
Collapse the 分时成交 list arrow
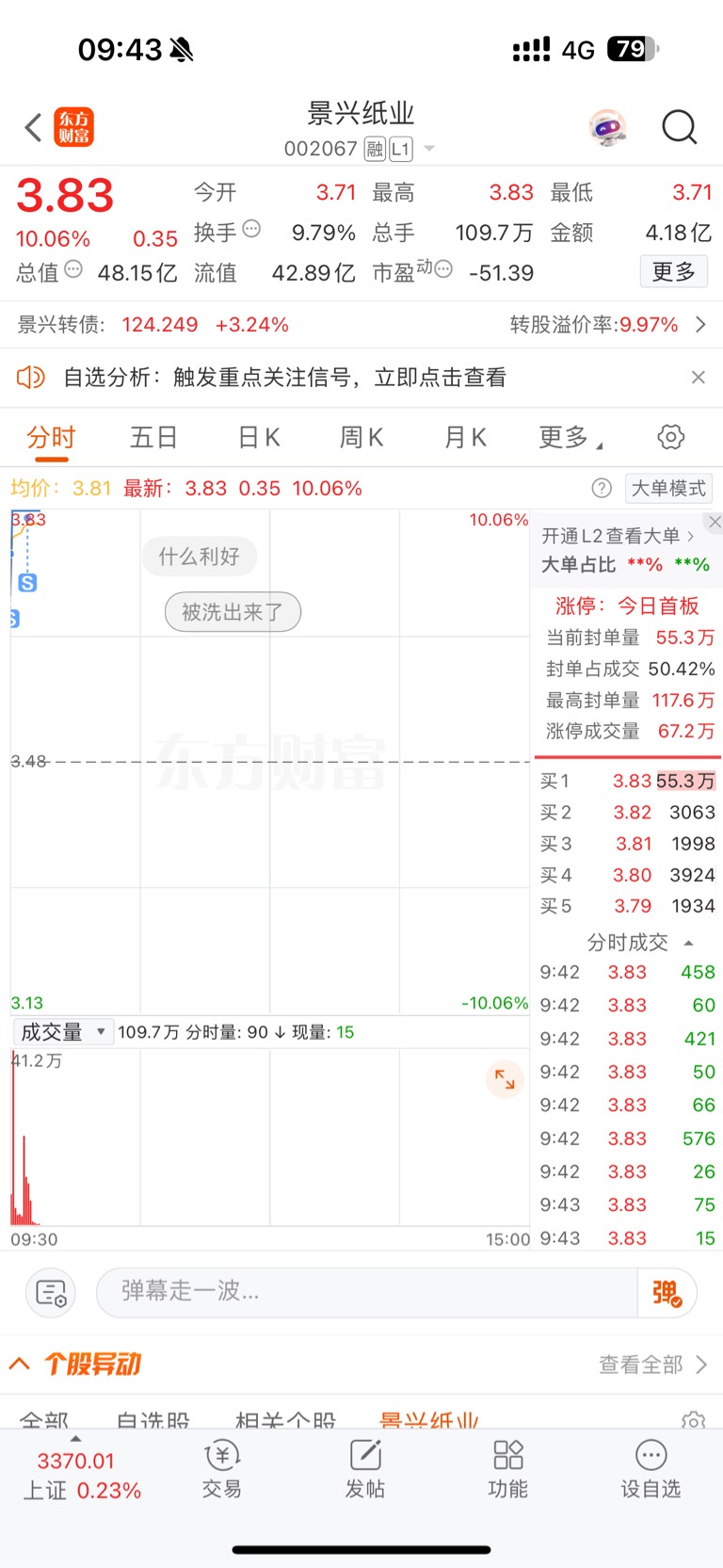pos(688,943)
